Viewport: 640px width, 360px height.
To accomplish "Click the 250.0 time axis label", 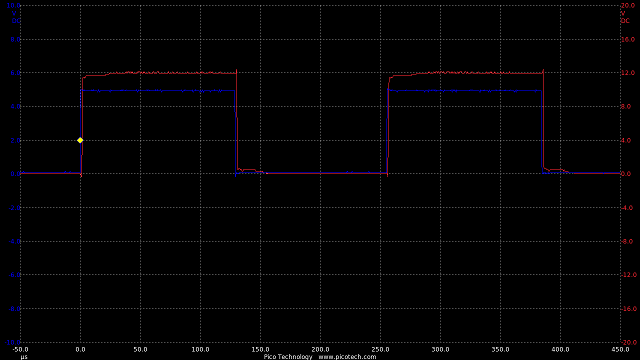I will click(380, 350).
